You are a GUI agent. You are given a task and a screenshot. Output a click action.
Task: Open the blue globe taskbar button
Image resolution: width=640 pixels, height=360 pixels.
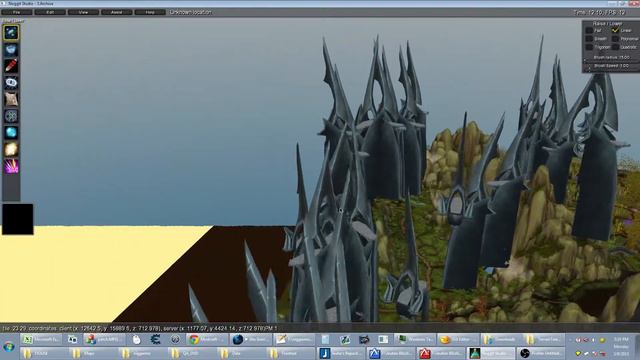(251, 339)
